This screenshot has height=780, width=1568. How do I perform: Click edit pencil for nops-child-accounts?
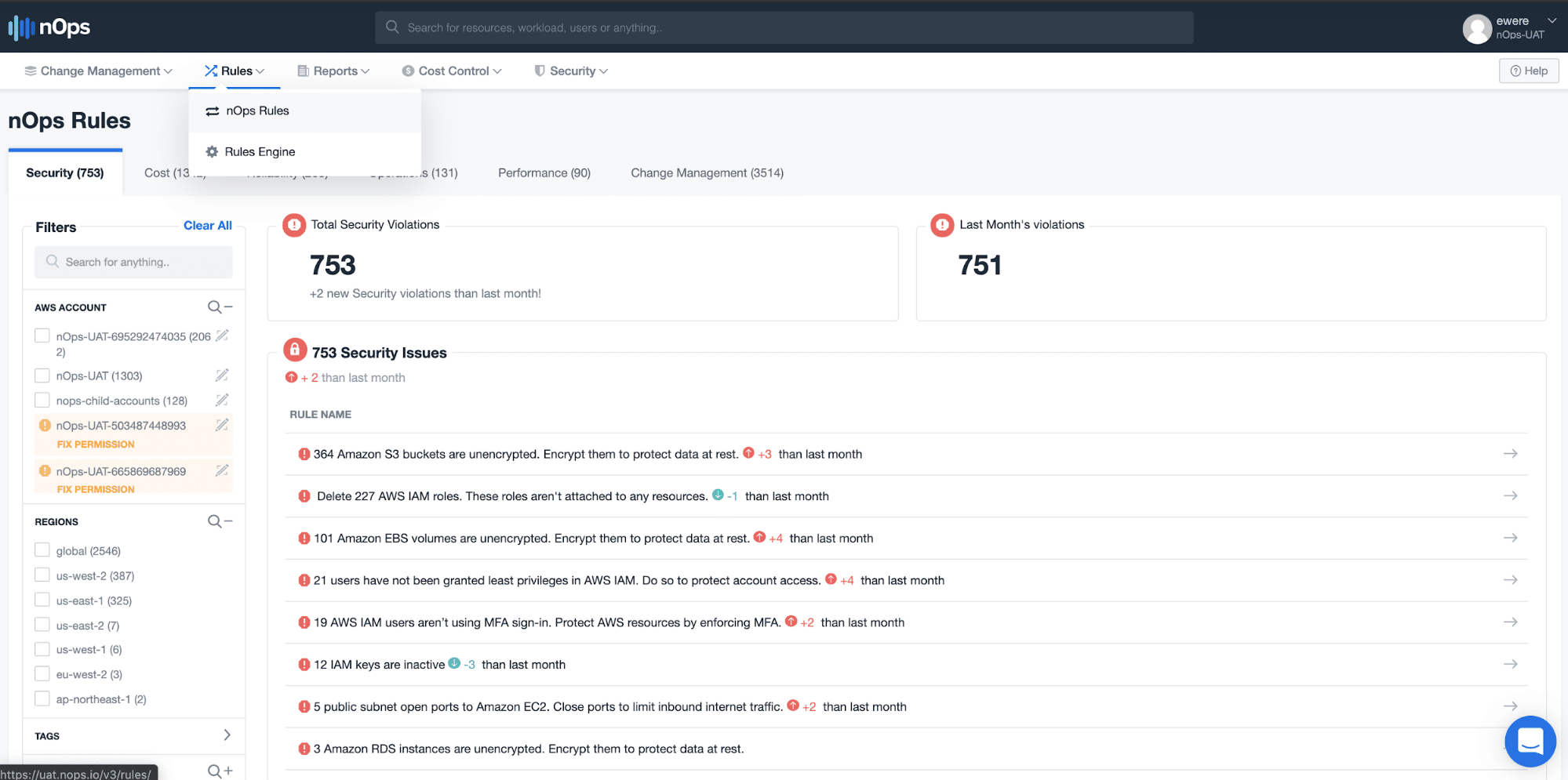click(x=222, y=400)
